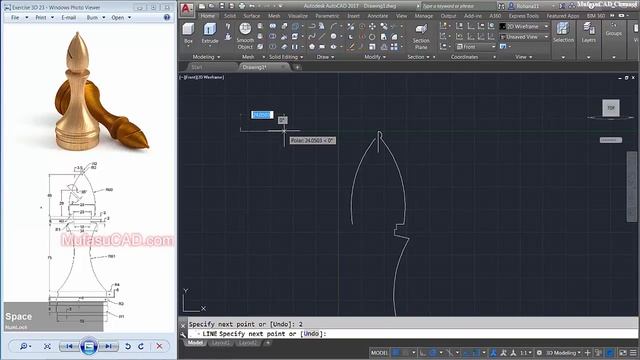Rotate clockwise in Photo Viewer
This screenshot has height=360, width=640.
click(x=141, y=346)
